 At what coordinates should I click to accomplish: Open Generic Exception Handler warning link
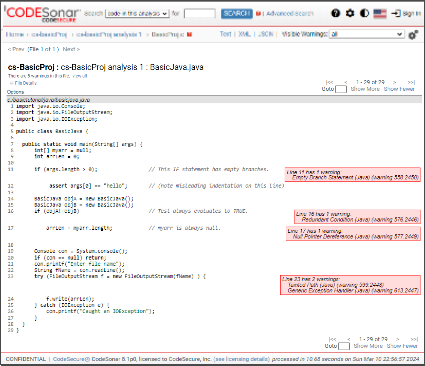pyautogui.click(x=353, y=291)
